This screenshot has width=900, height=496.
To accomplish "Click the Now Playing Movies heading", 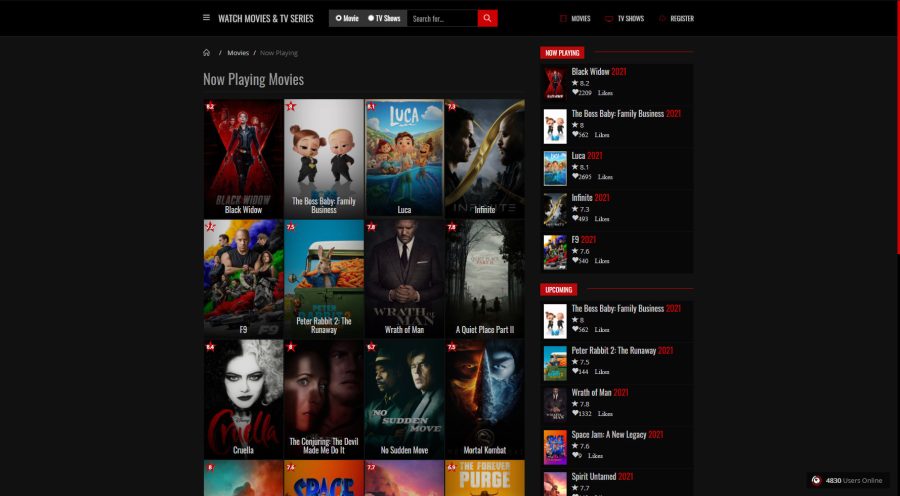I will click(x=253, y=79).
